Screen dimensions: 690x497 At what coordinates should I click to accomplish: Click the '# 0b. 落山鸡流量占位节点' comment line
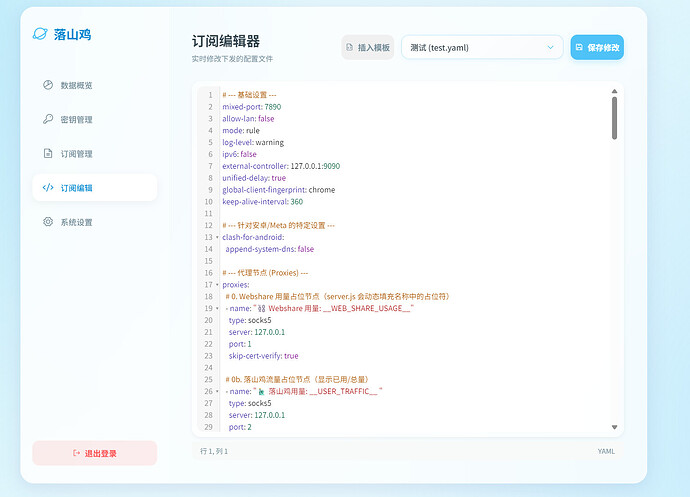click(298, 379)
